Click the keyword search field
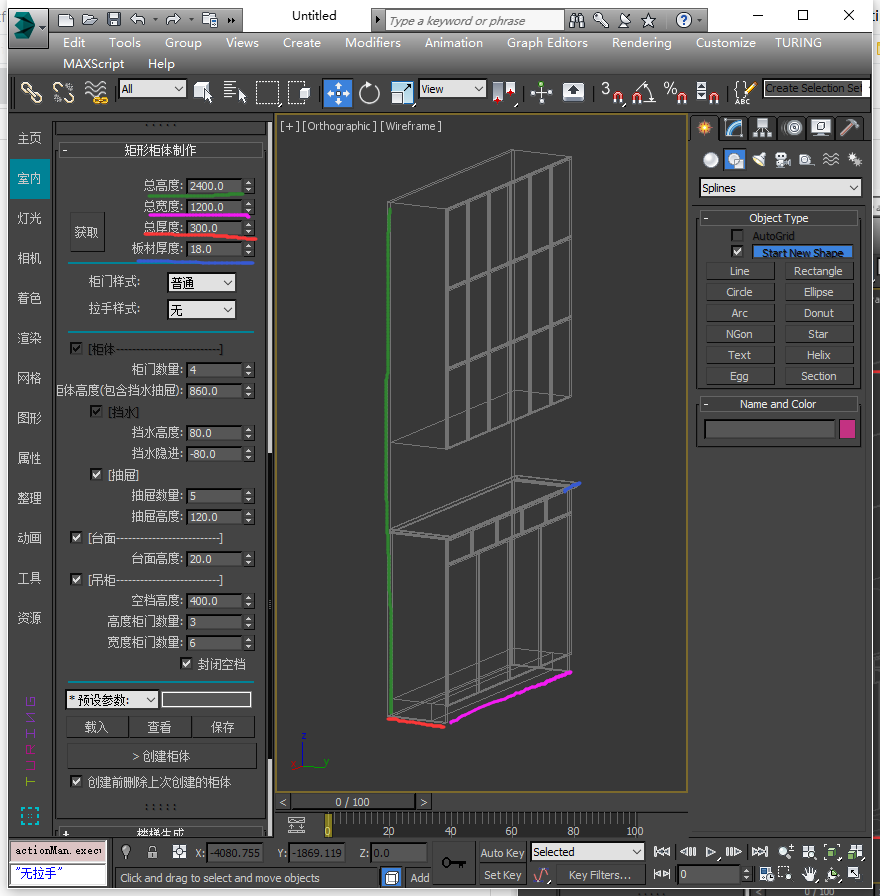 pos(475,21)
